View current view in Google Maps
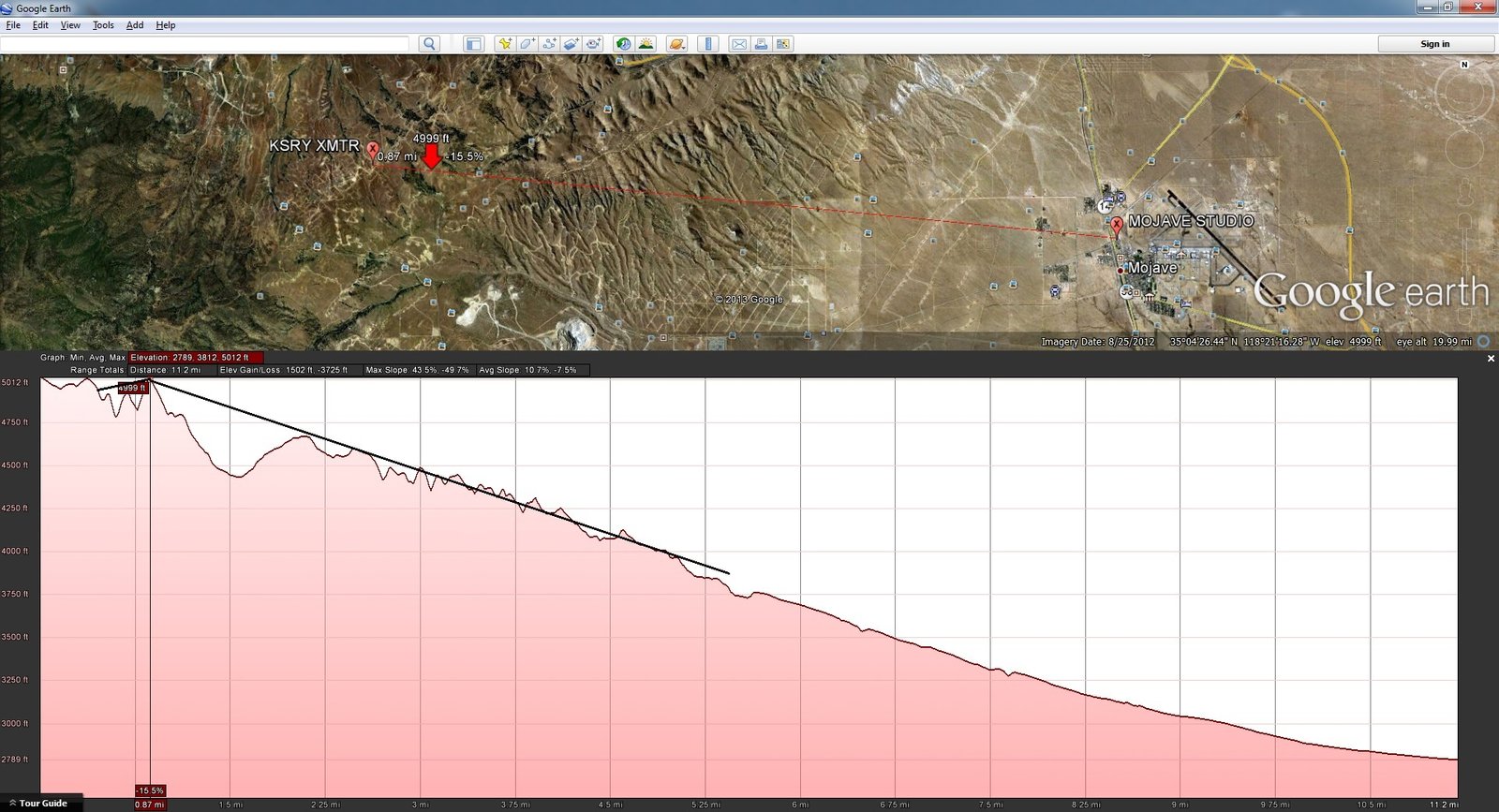The width and height of the screenshot is (1499, 812). [x=783, y=44]
